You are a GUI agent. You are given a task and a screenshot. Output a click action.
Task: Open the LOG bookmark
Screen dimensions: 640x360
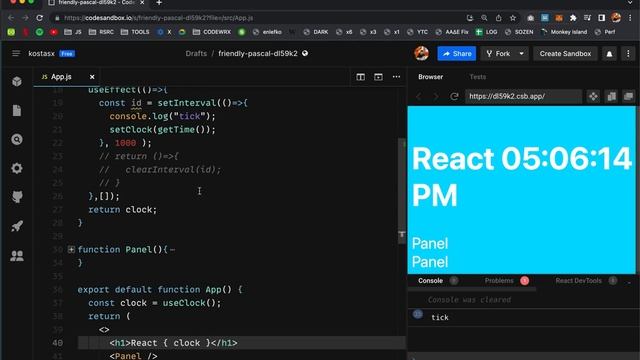click(487, 32)
